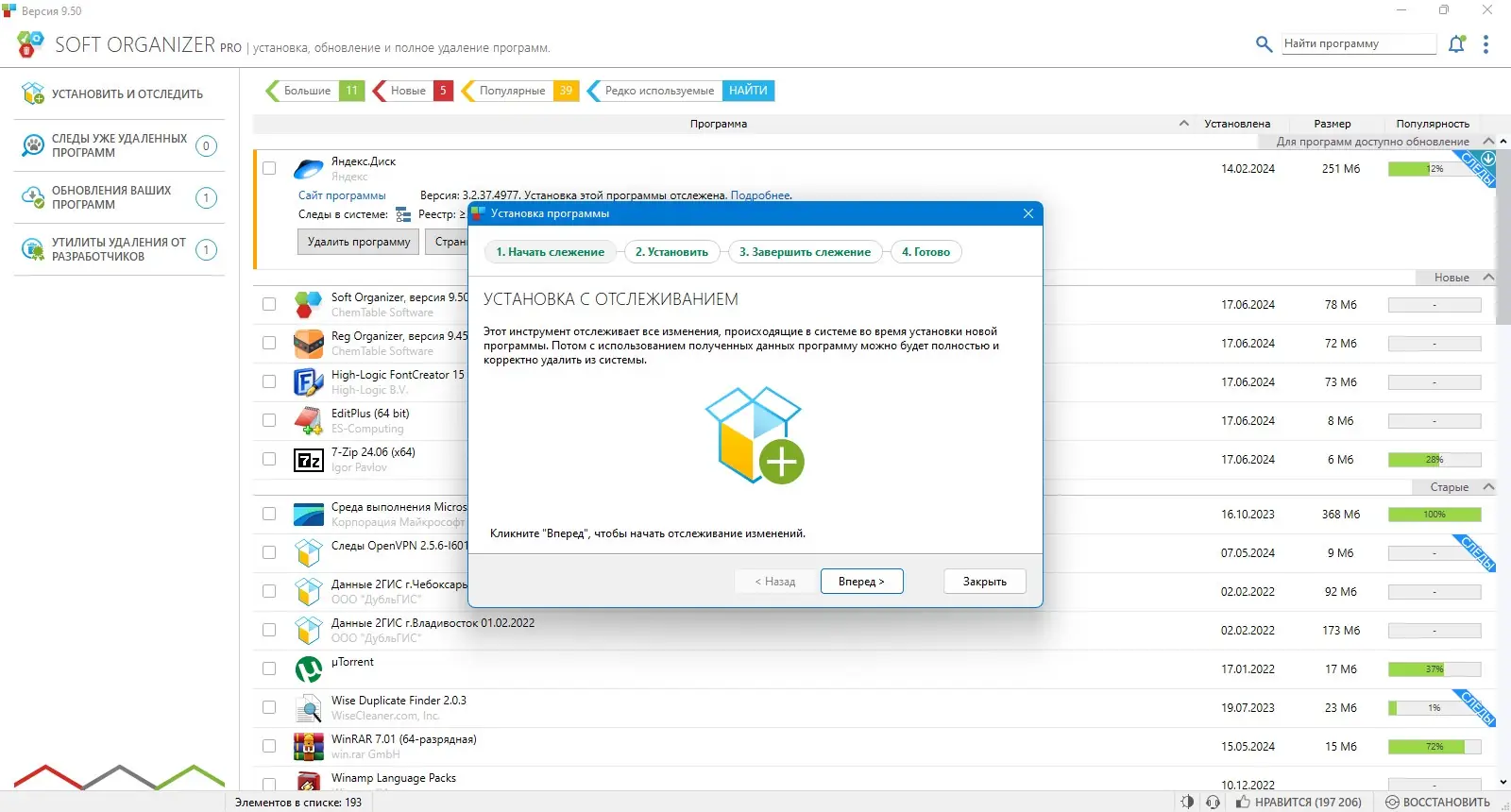Screen dimensions: 1511x812
Task: Click the WinRAR 72% popularity bar
Action: (x=1435, y=747)
